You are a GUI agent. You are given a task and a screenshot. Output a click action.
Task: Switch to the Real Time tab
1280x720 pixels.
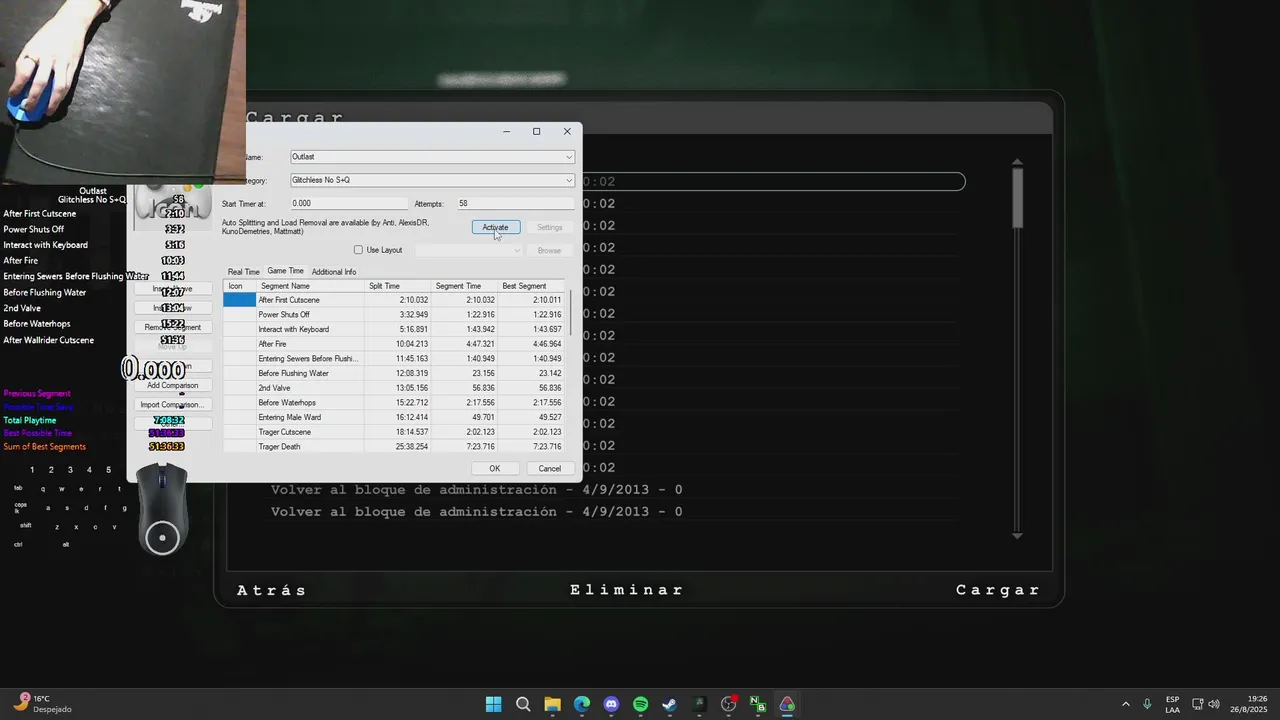[243, 272]
